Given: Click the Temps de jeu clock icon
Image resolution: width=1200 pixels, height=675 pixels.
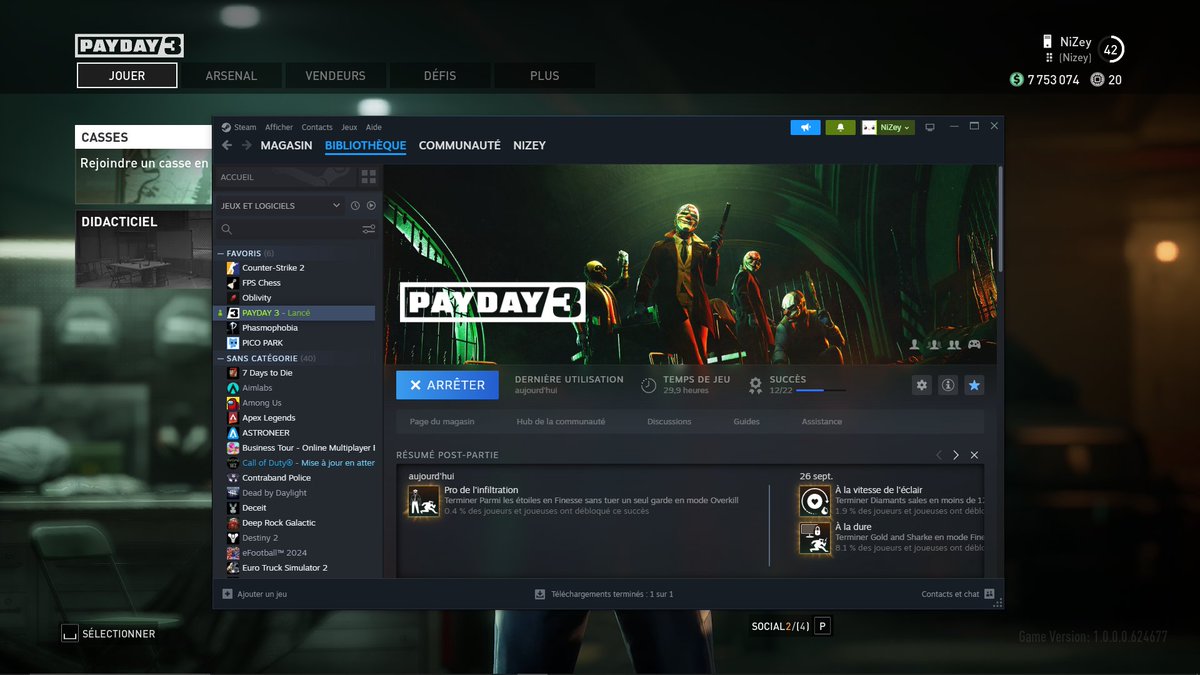Looking at the screenshot, I should coord(648,385).
